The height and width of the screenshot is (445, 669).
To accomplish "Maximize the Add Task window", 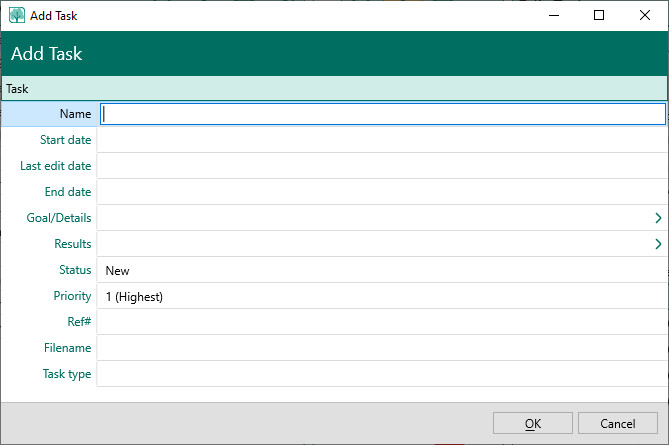I will click(599, 15).
